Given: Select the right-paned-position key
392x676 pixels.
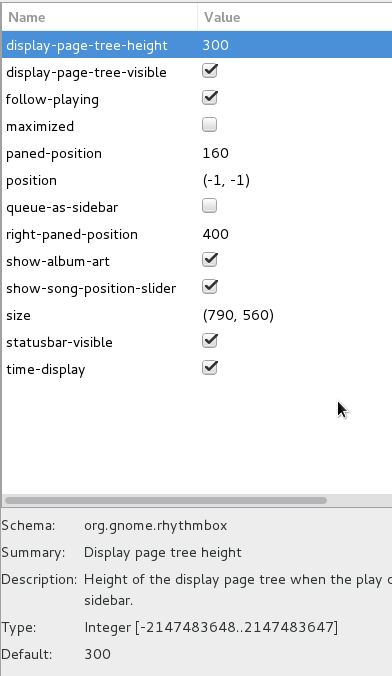Looking at the screenshot, I should (72, 235).
